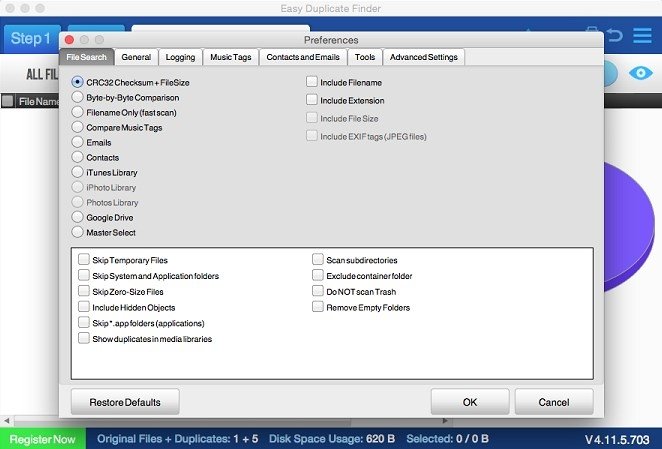Check Skip Temporary Files
The image size is (662, 449).
coord(84,259)
